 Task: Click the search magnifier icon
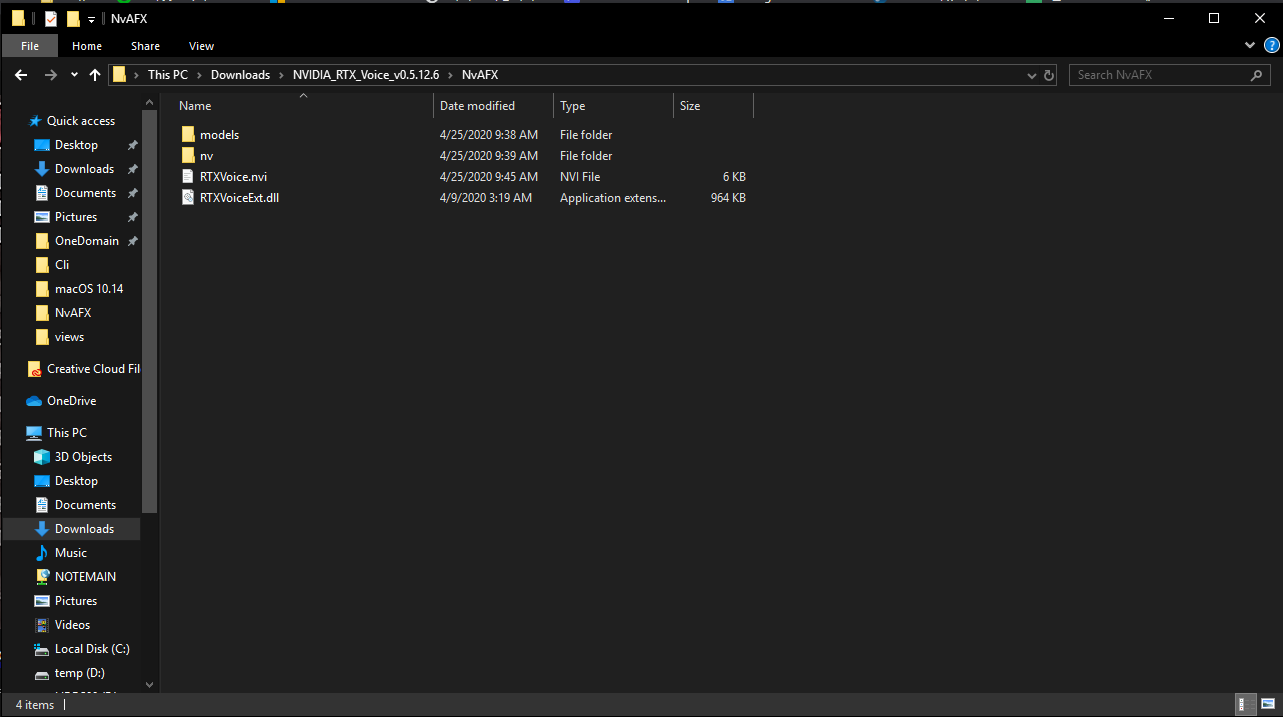coord(1257,75)
